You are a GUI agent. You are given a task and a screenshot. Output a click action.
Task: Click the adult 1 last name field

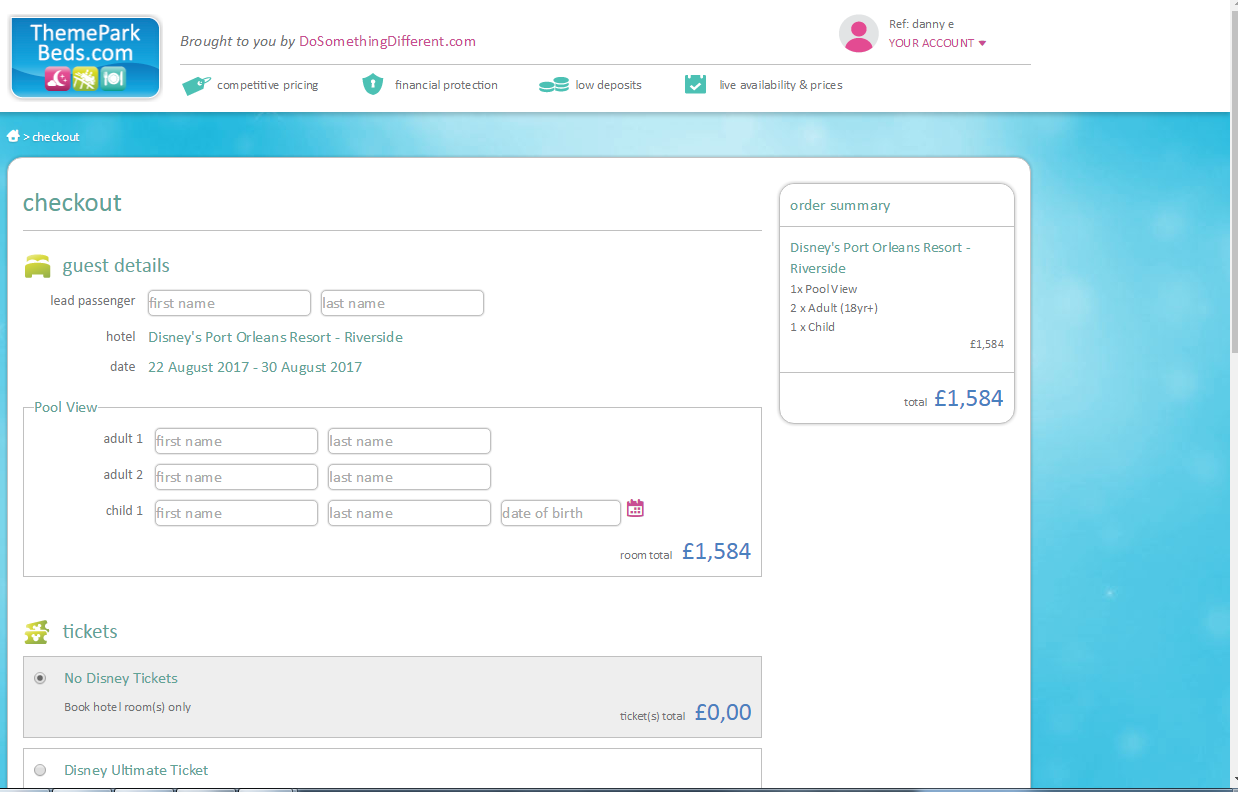coord(409,441)
